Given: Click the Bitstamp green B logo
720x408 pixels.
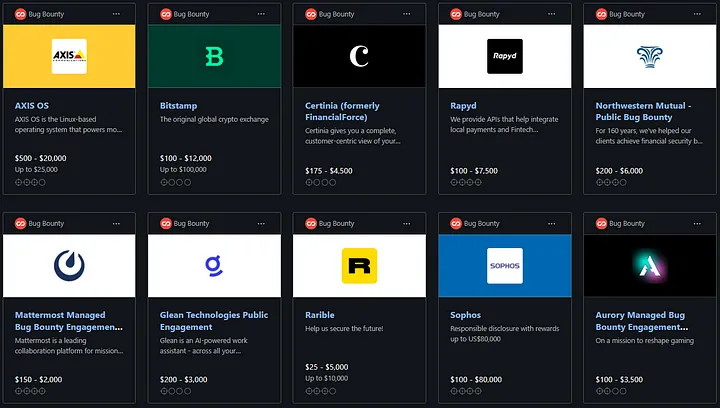Looking at the screenshot, I should (x=214, y=56).
